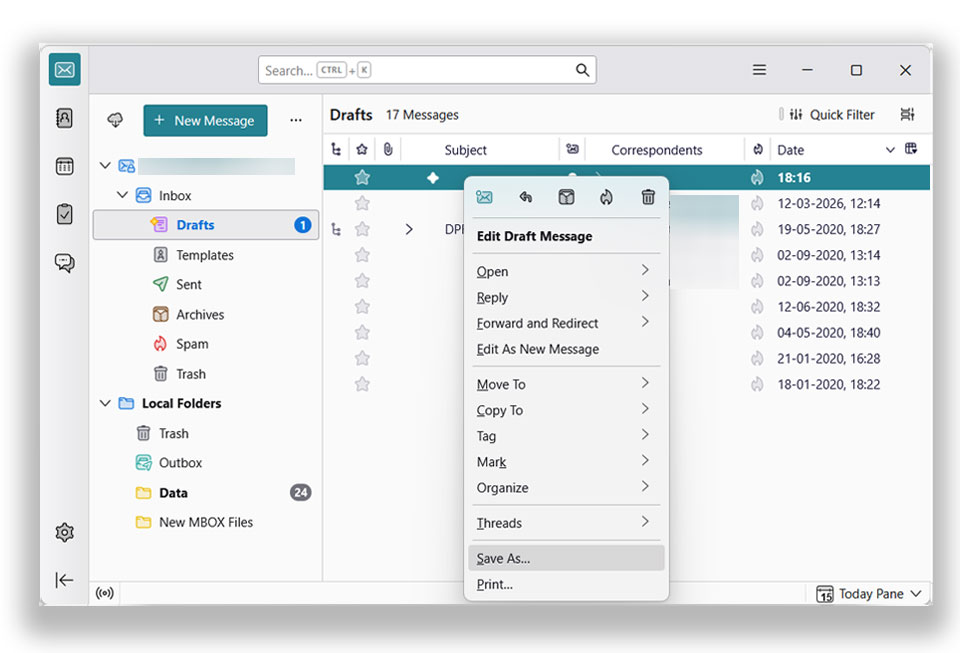The image size is (960, 653).
Task: Toggle star on 12-06-2020 message
Action: [362, 307]
